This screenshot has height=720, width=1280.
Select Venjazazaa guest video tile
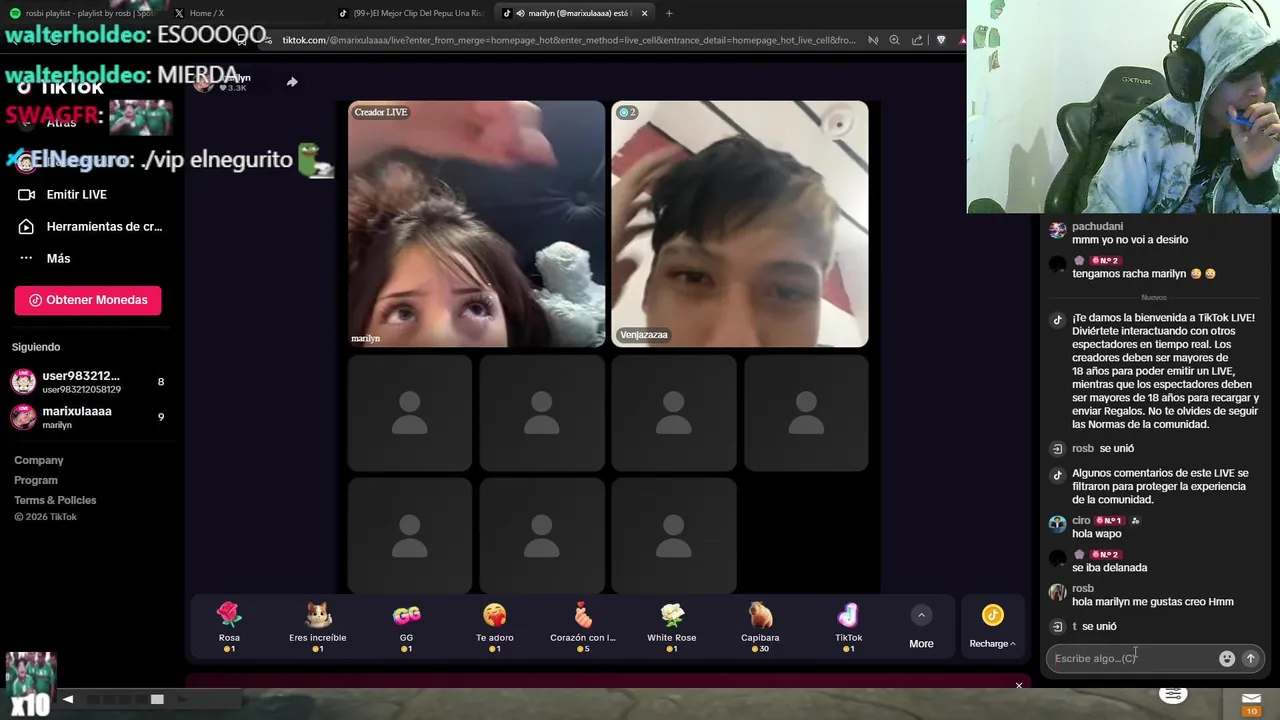tap(740, 224)
